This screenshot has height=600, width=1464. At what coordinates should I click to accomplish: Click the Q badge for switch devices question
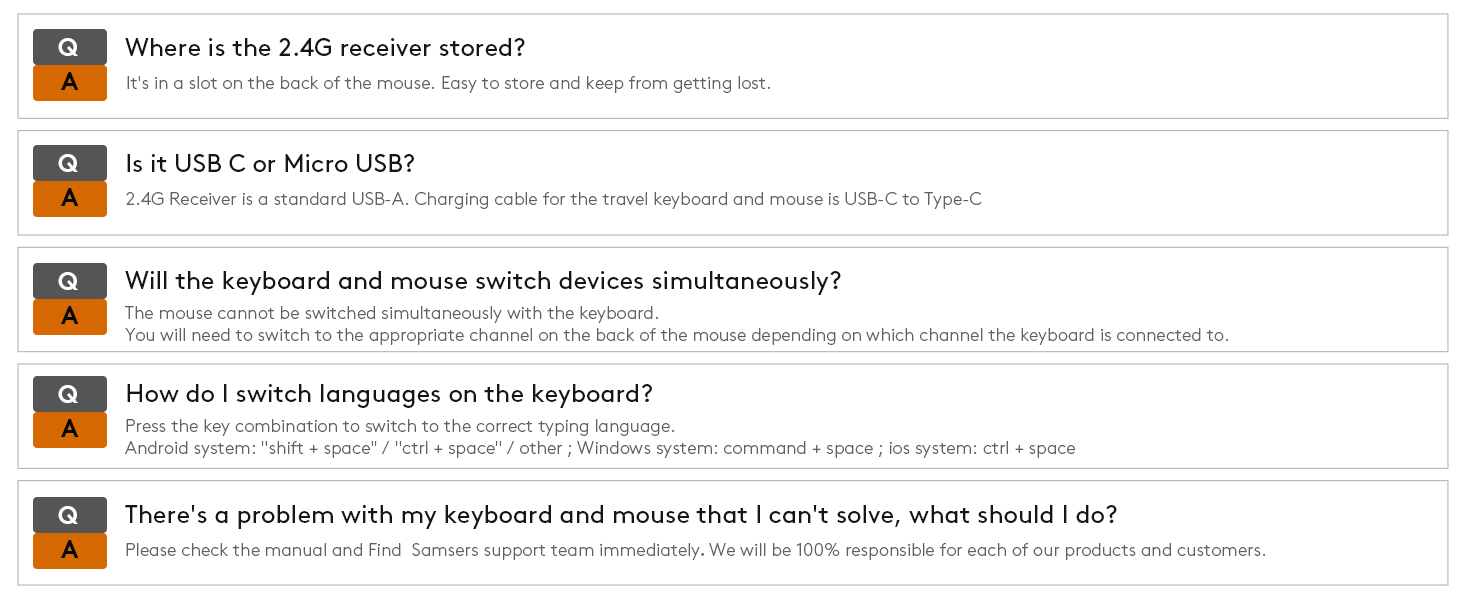point(69,281)
